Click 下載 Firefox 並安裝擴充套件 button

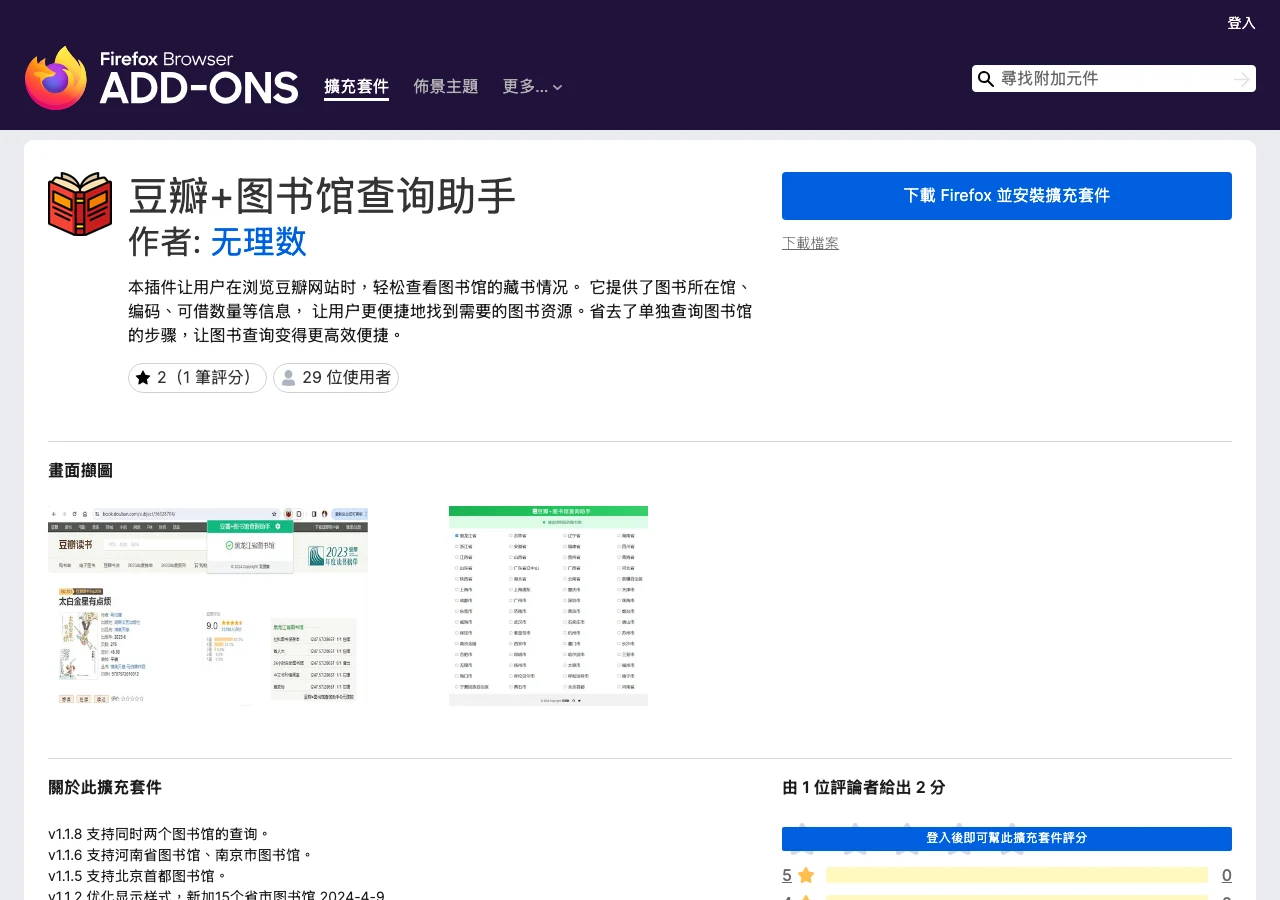coord(1007,196)
